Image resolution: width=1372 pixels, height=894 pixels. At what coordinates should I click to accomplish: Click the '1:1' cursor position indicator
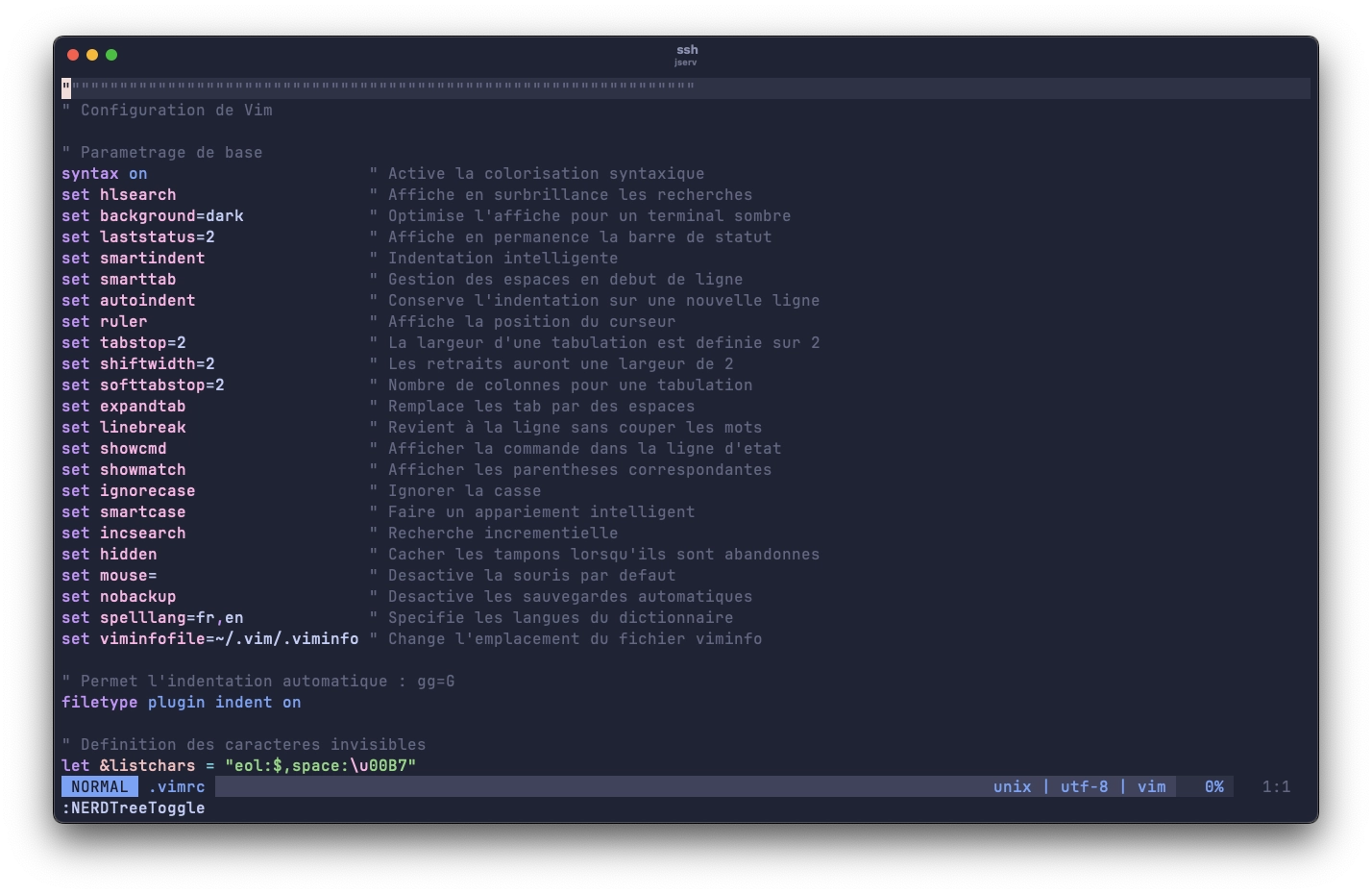pyautogui.click(x=1277, y=787)
